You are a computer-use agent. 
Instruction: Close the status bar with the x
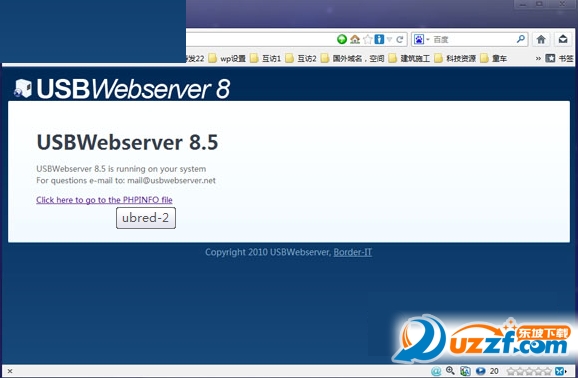(10, 371)
